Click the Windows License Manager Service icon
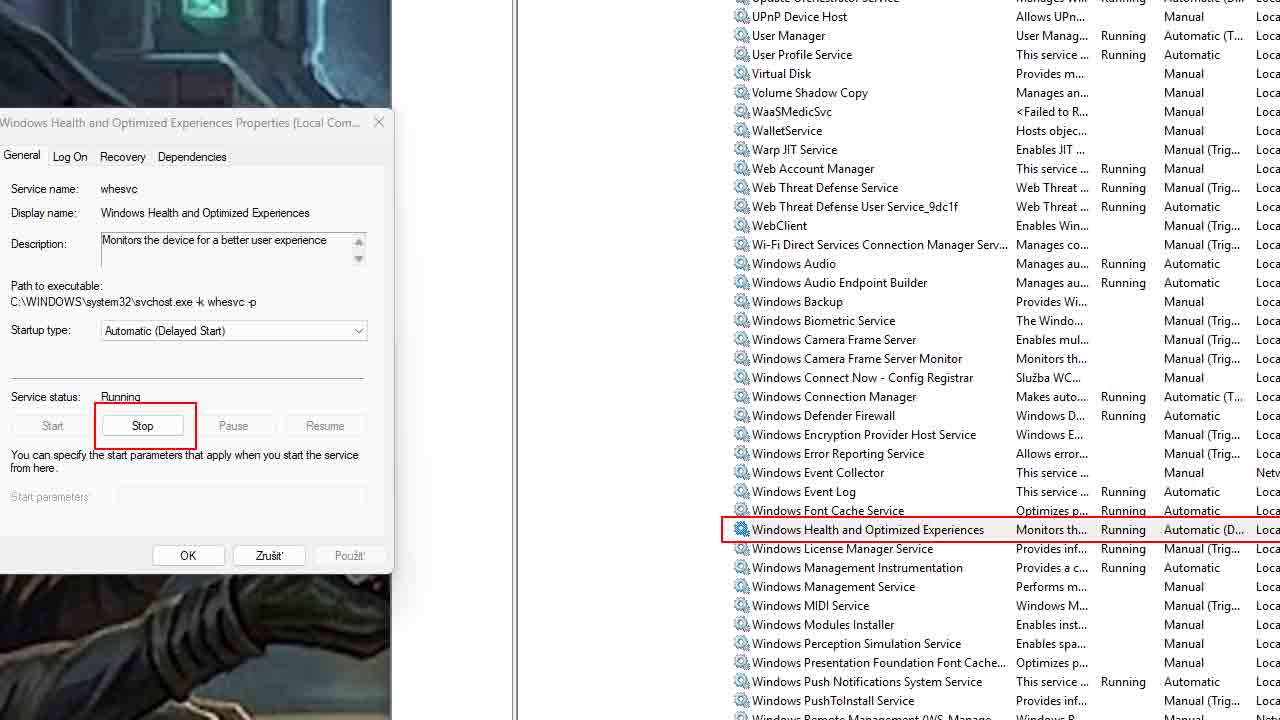 click(741, 549)
